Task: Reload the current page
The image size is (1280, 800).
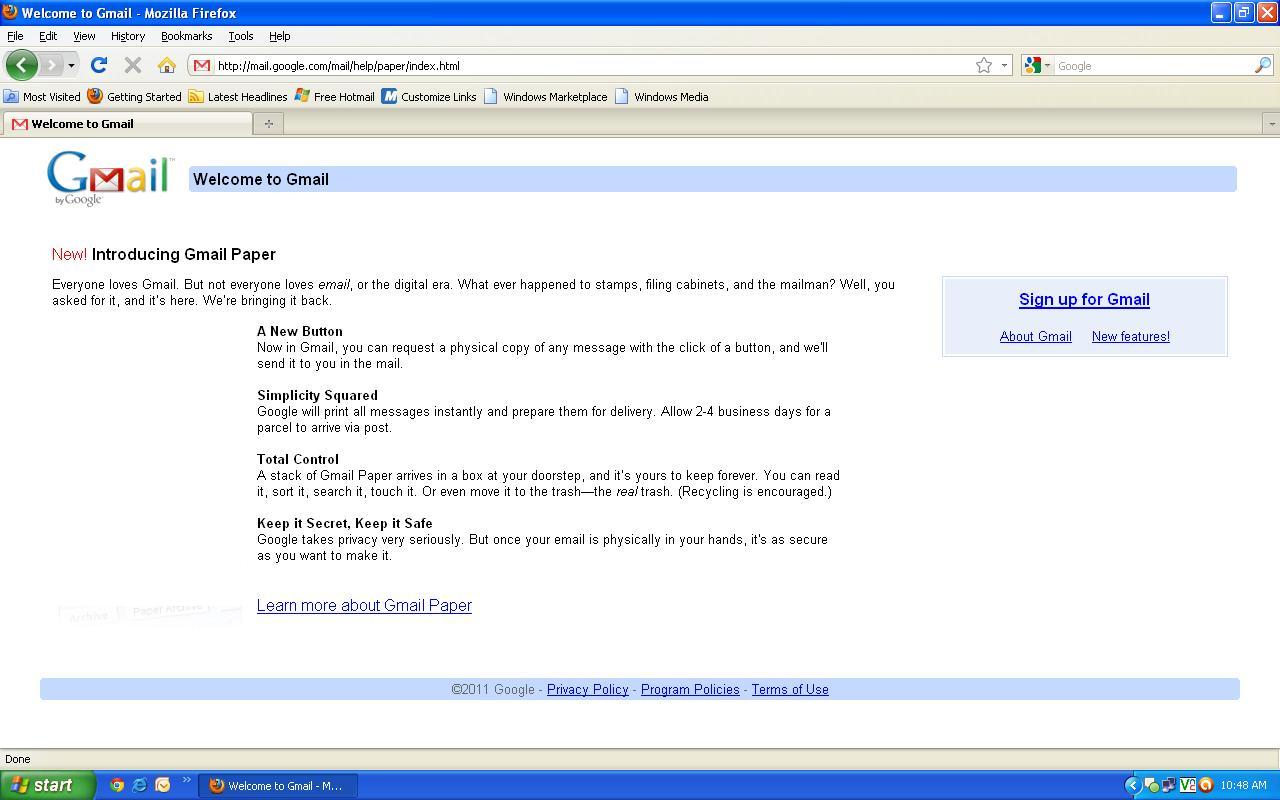Action: pos(98,65)
